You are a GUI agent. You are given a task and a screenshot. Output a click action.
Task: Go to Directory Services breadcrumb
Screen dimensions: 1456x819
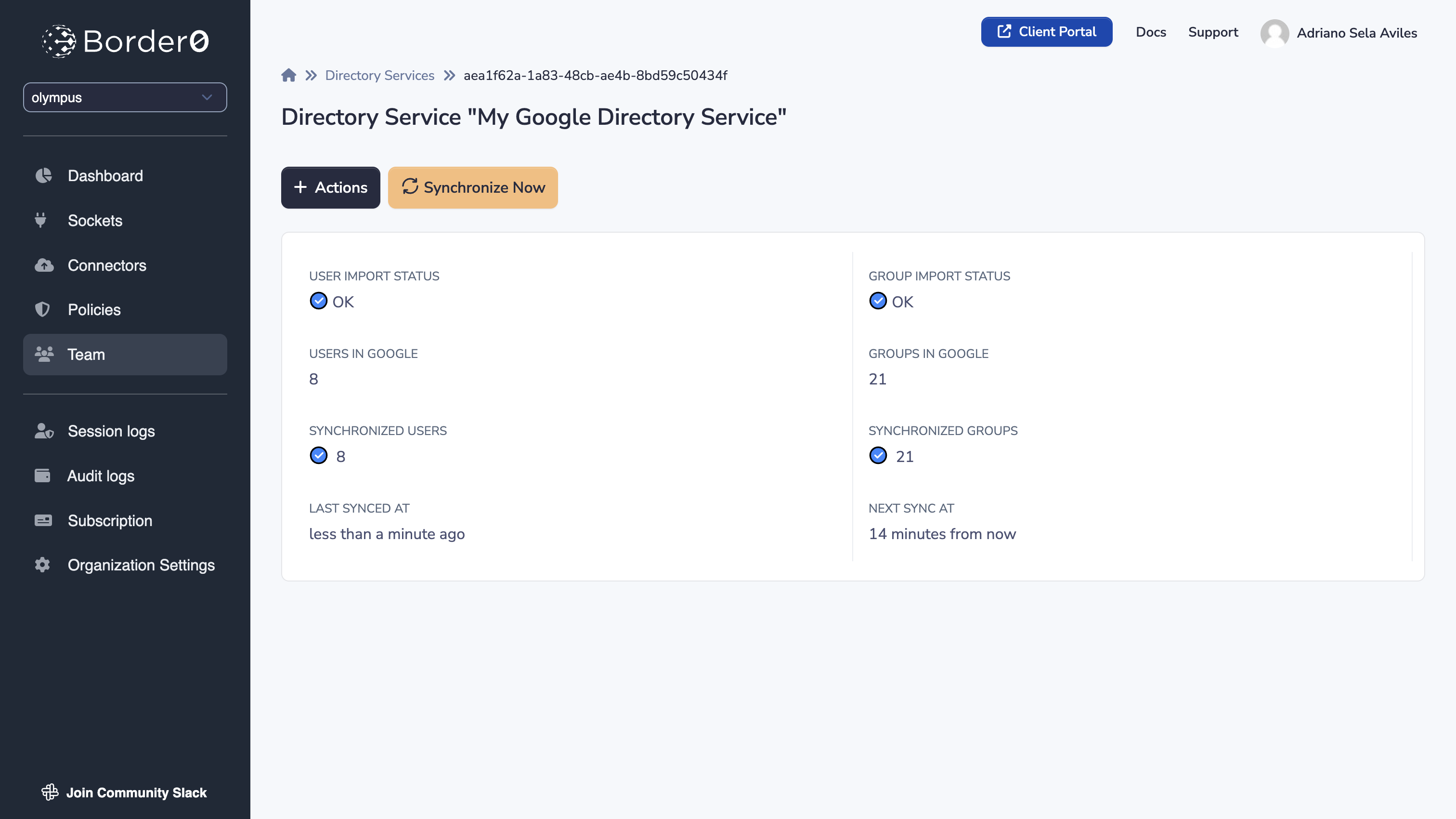pyautogui.click(x=380, y=75)
